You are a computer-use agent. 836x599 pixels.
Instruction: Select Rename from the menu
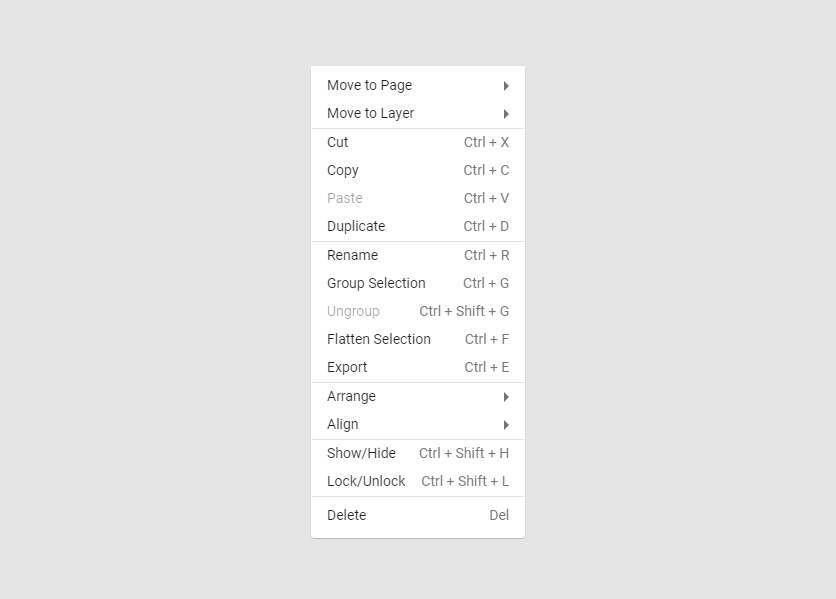pos(352,255)
